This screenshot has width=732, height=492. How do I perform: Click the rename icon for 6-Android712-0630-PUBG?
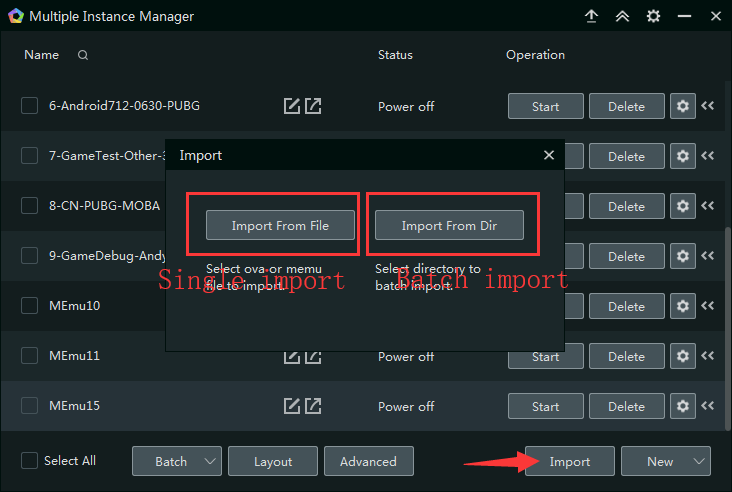[292, 106]
